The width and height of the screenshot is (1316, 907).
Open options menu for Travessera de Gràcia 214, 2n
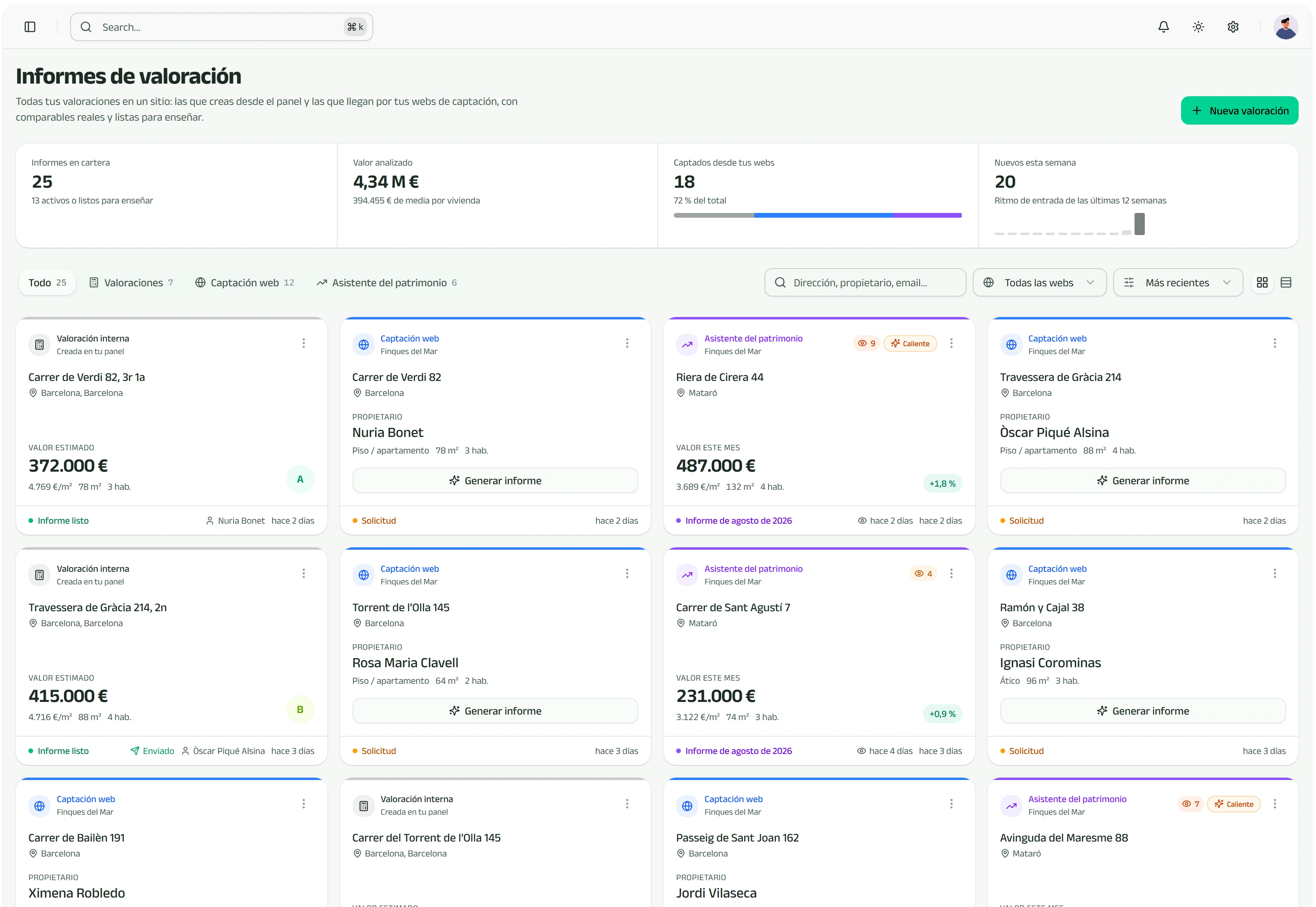click(304, 573)
